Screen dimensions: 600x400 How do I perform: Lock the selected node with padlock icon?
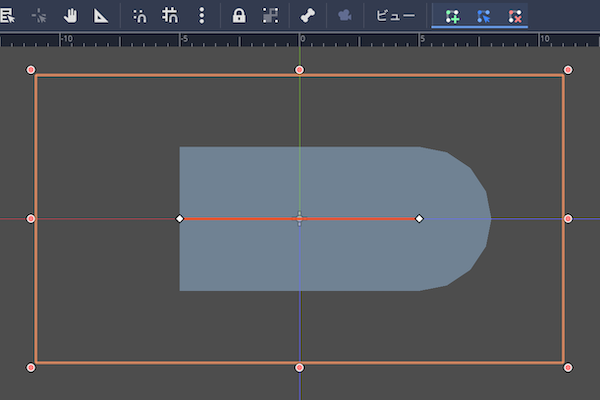tap(239, 16)
